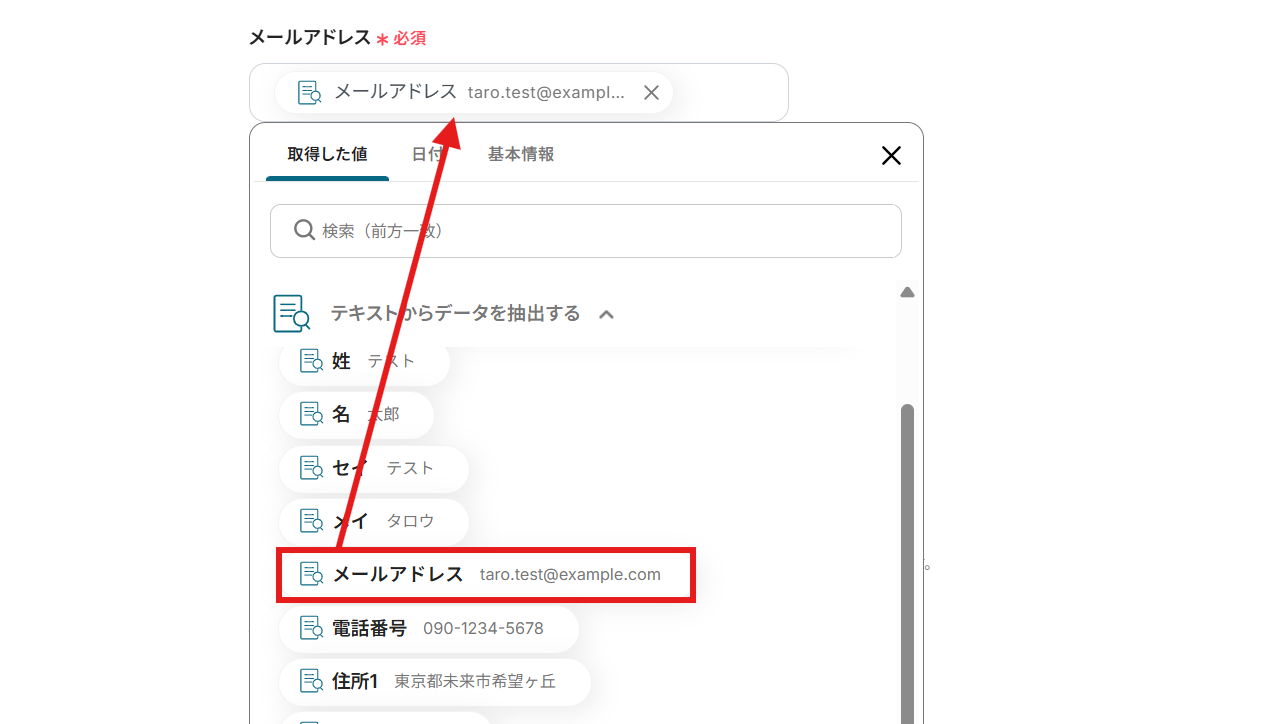Select the 名 太郎 value
Viewport: 1282px width, 724px height.
[356, 414]
